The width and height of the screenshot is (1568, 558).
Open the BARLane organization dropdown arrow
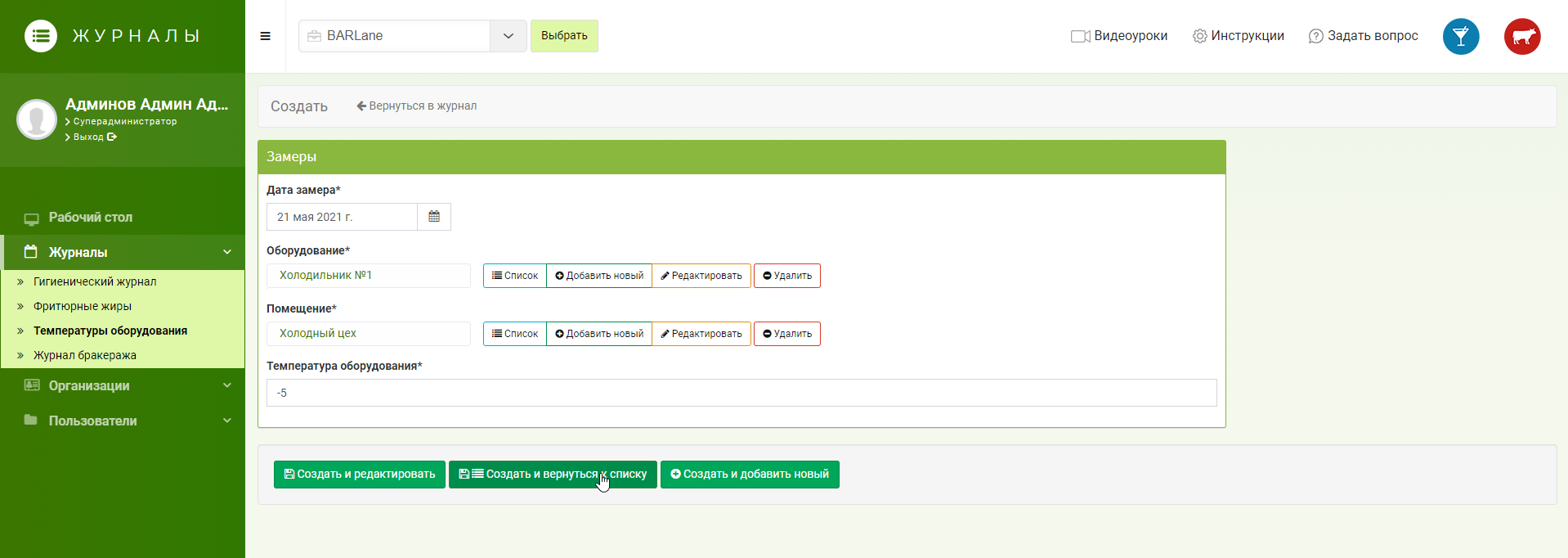click(x=508, y=36)
